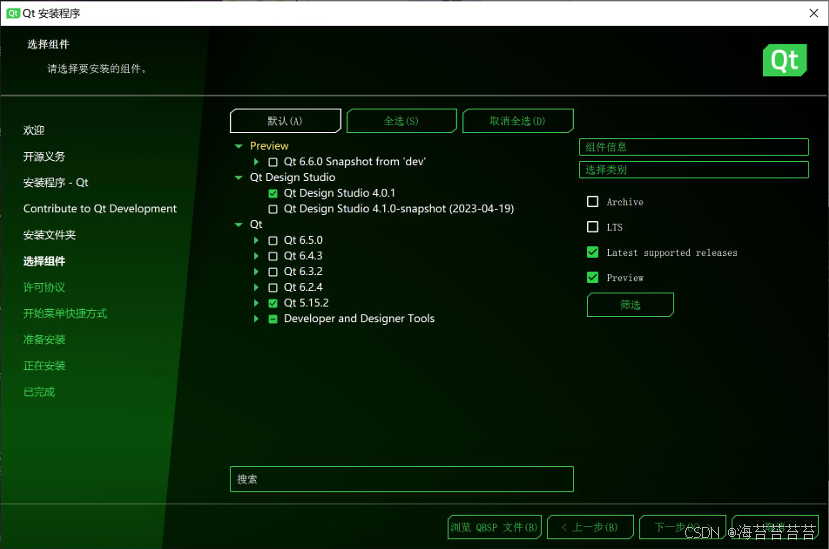Select 准备安装 step in sidebar
This screenshot has width=829, height=549.
pyautogui.click(x=44, y=340)
